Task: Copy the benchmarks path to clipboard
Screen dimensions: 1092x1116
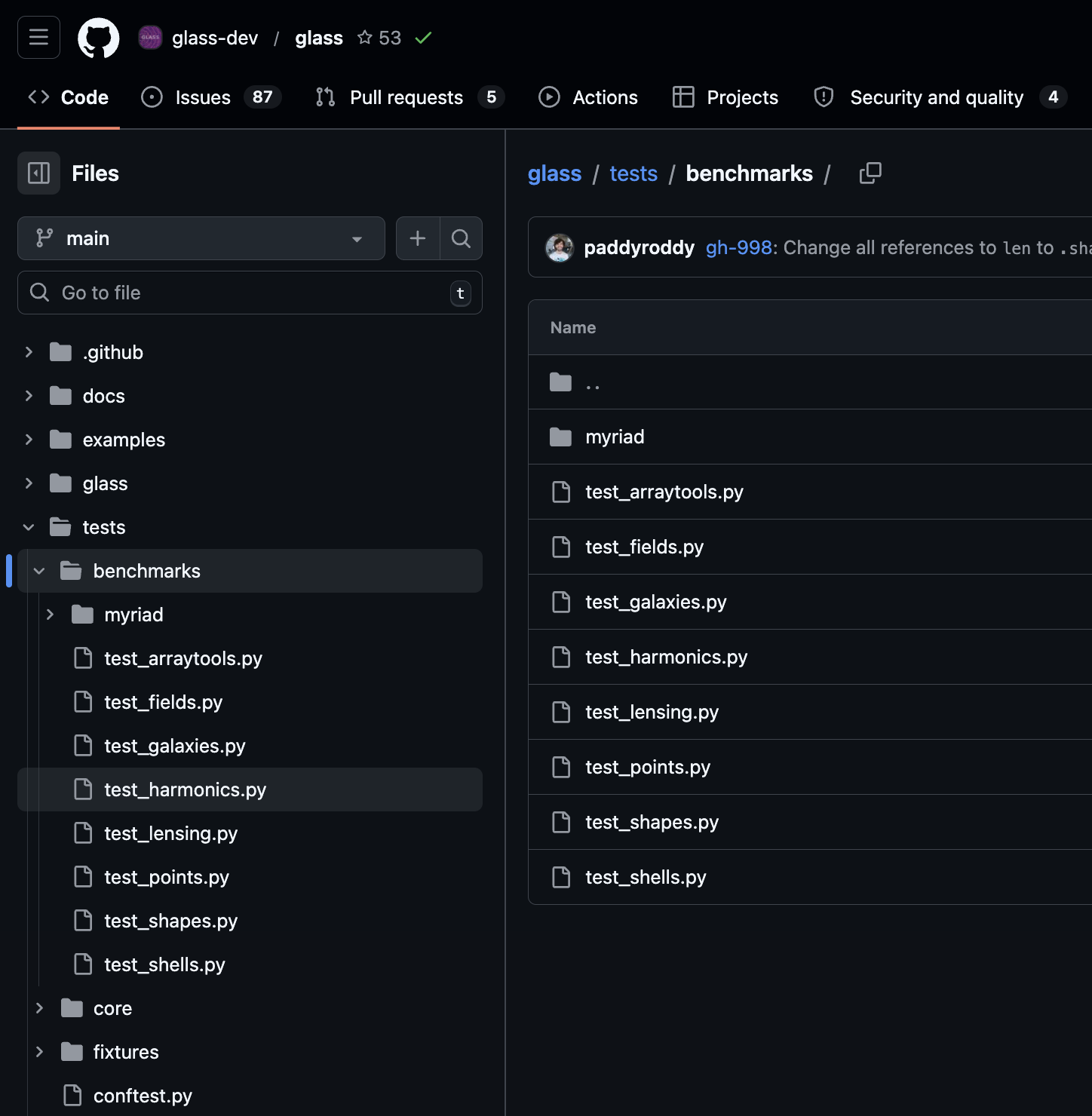Action: click(x=870, y=173)
